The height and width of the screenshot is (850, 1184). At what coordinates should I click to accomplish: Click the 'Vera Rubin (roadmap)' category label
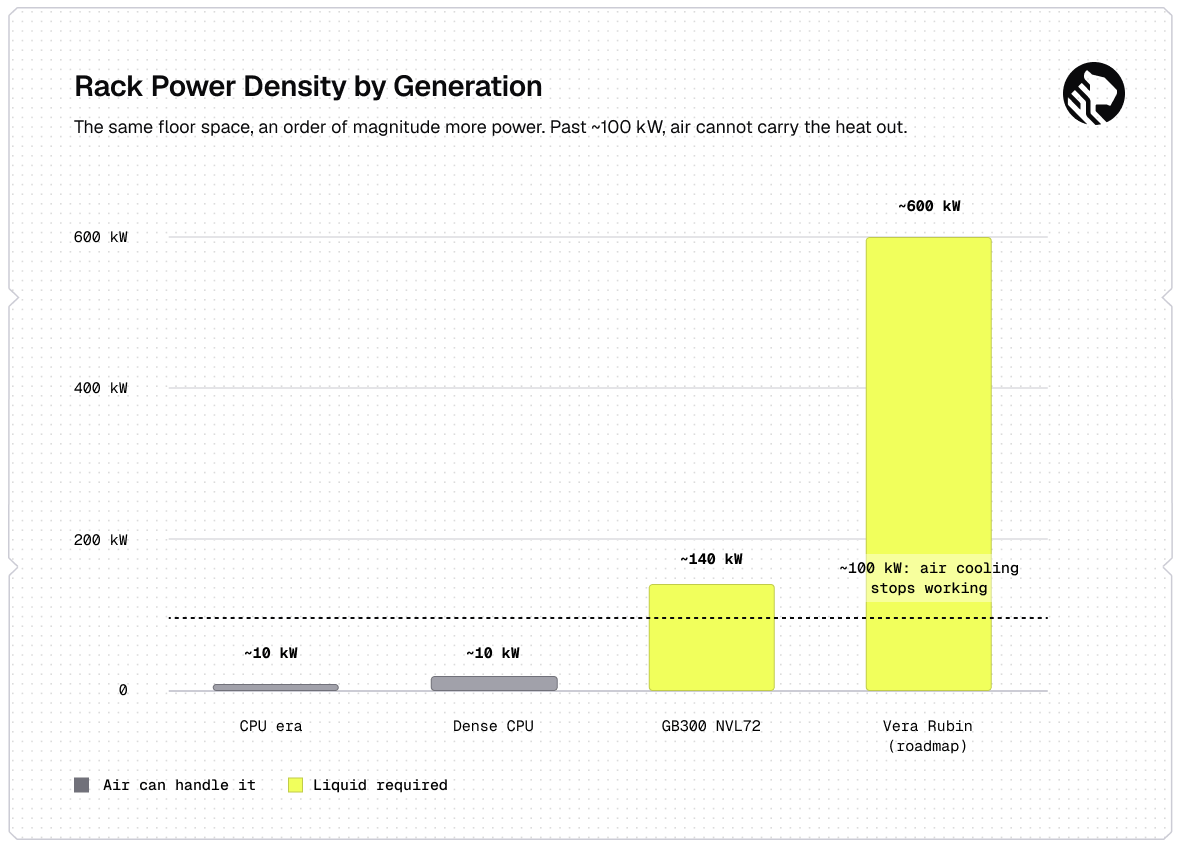(x=928, y=736)
